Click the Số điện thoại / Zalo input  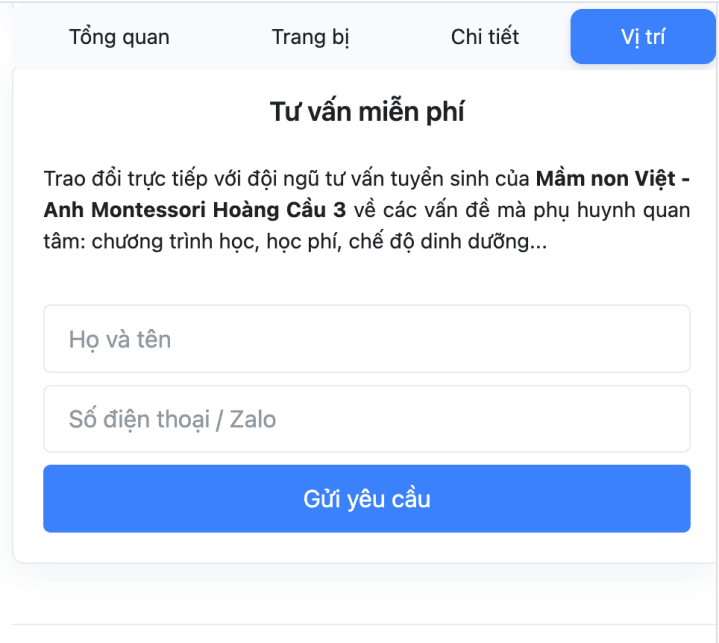[367, 419]
